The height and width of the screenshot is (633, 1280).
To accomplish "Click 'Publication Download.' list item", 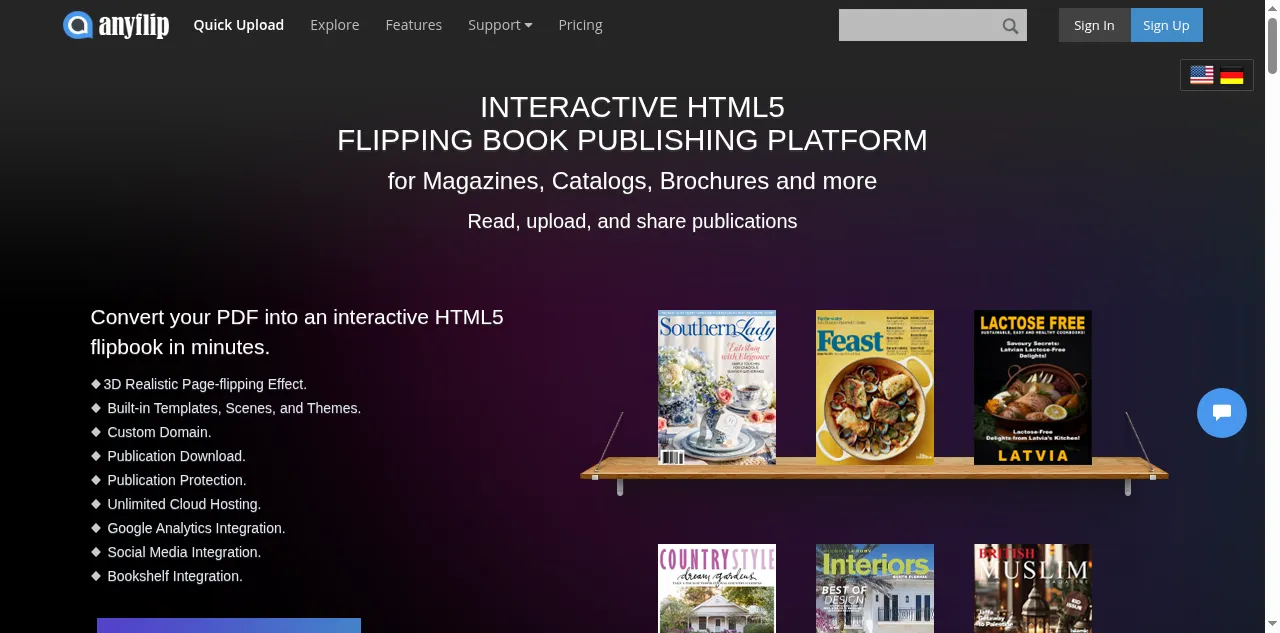I will click(x=176, y=456).
